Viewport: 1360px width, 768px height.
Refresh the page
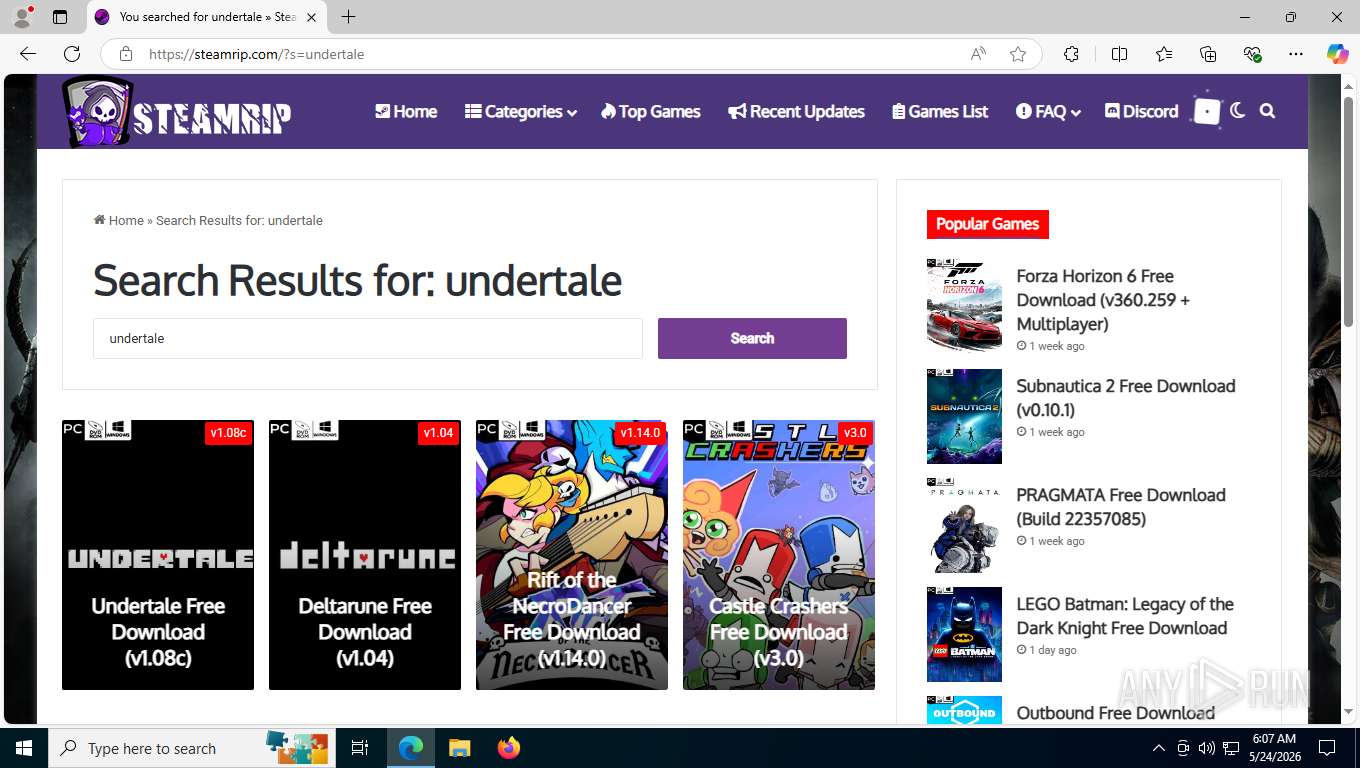coord(72,54)
